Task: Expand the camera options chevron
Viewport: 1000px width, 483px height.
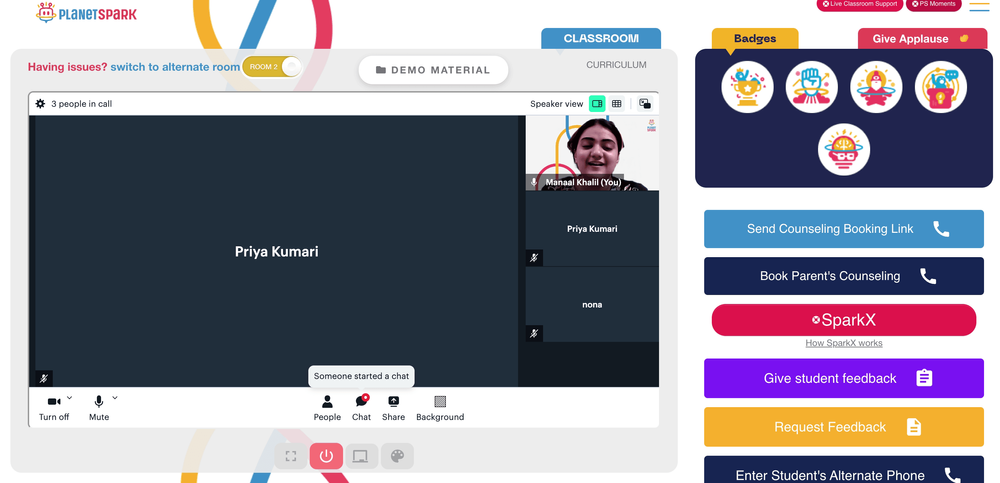Action: click(x=70, y=398)
